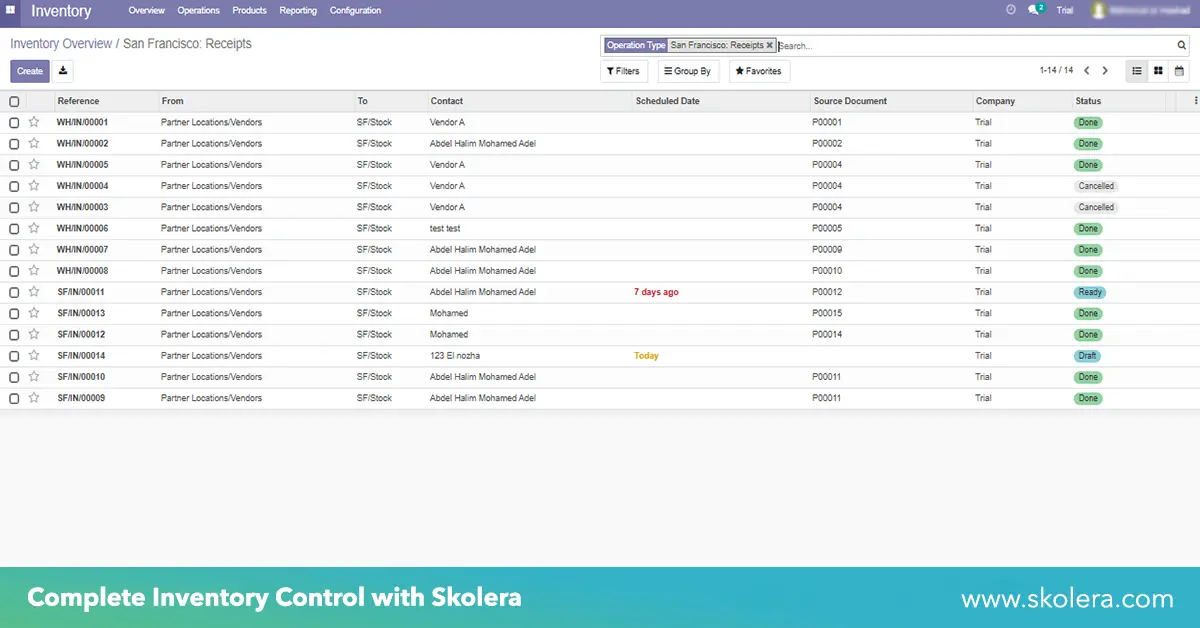
Task: Open the Operations menu
Action: pos(199,10)
